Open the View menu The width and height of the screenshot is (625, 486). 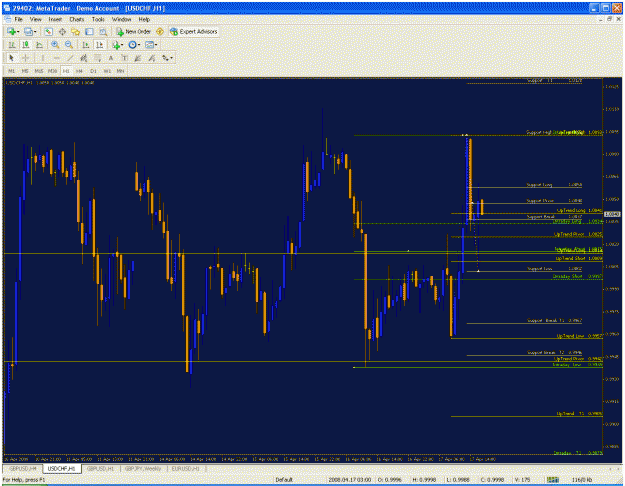(x=35, y=19)
